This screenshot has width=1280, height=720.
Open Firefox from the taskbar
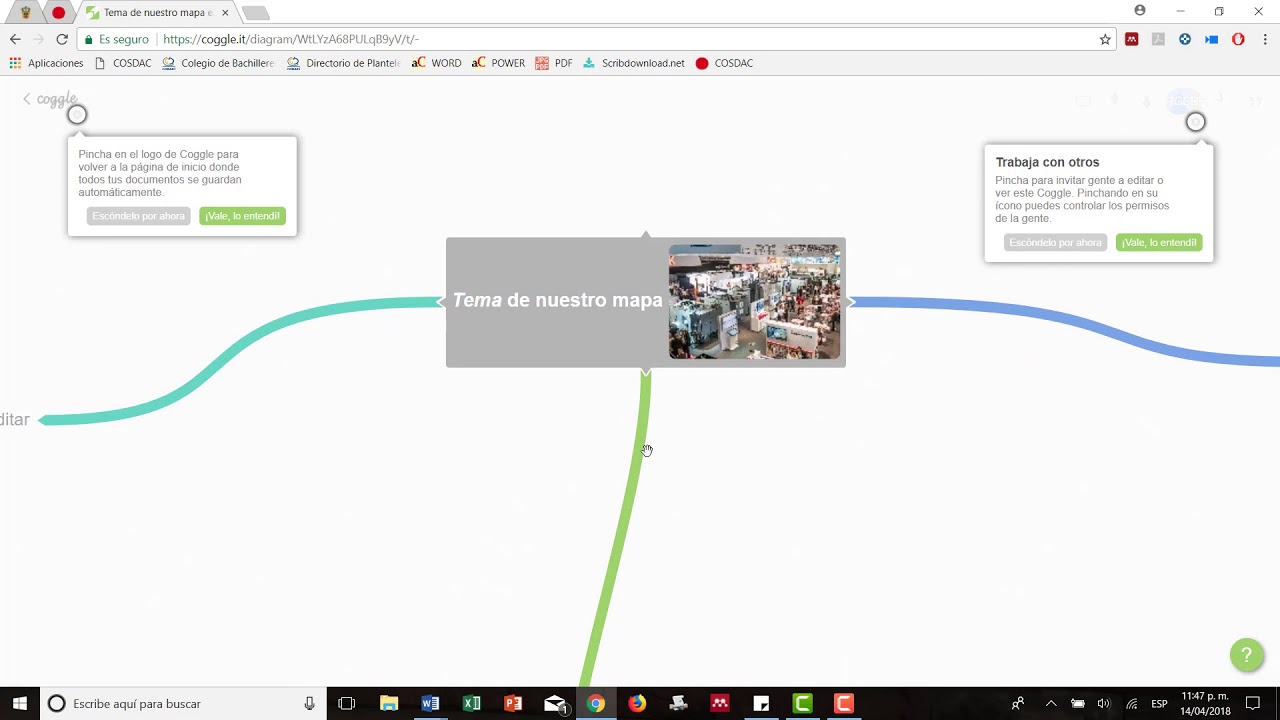[637, 704]
